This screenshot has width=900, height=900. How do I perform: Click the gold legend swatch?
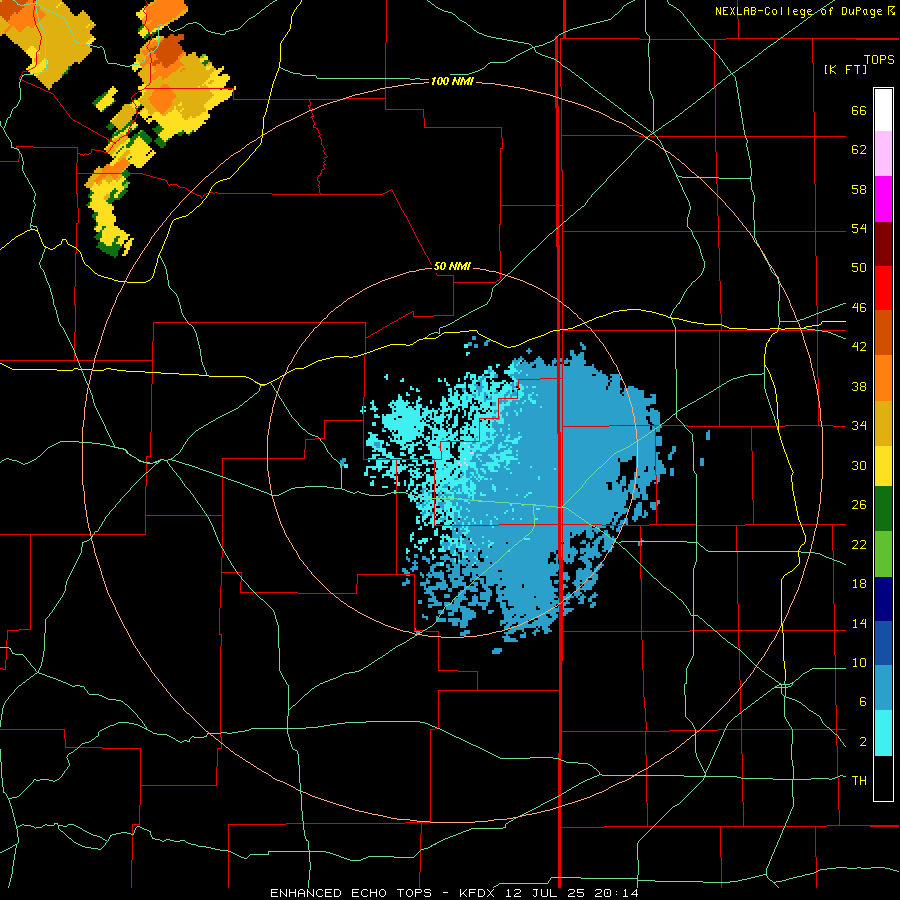click(x=883, y=423)
